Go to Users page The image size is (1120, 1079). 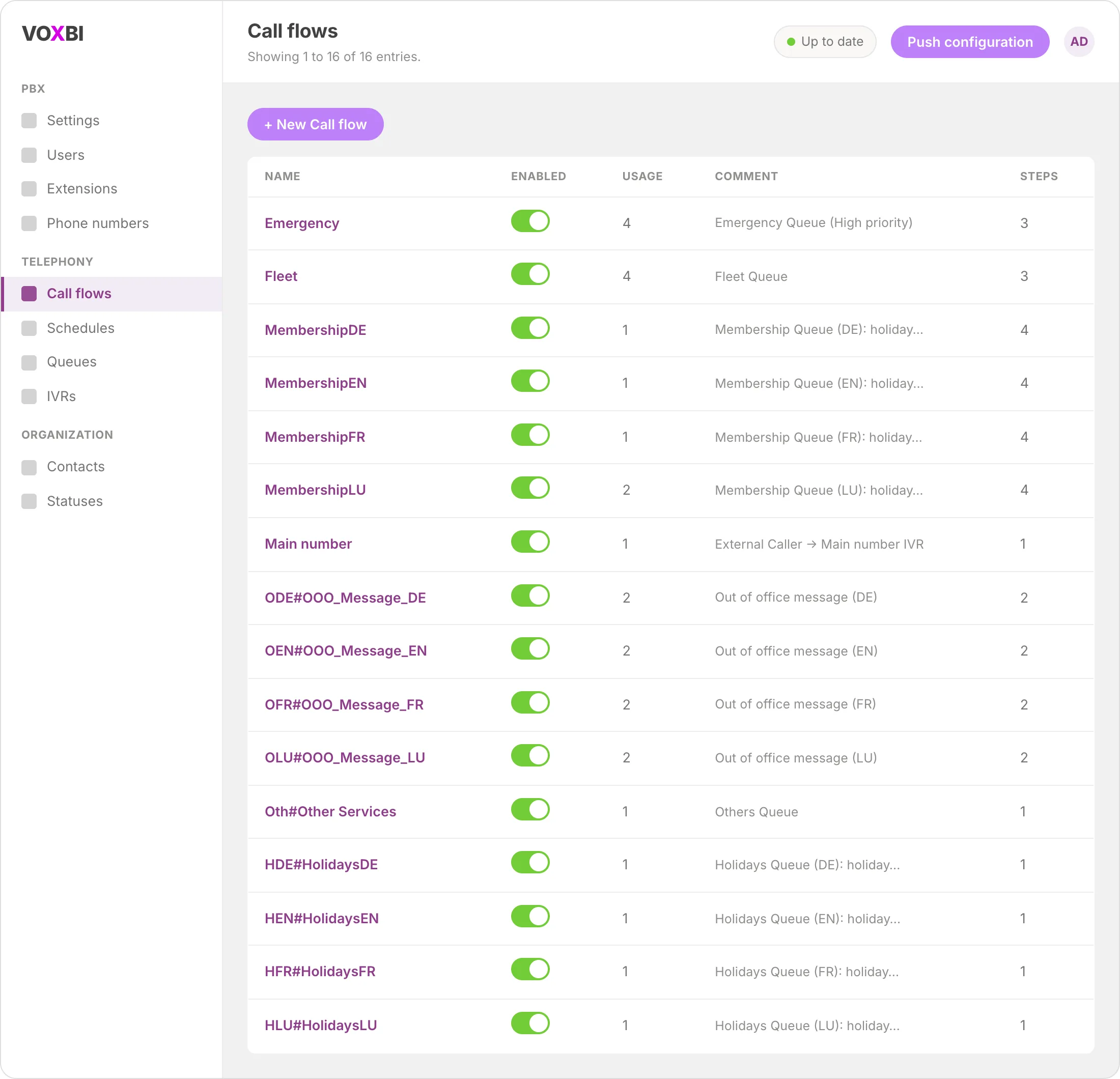coord(111,155)
